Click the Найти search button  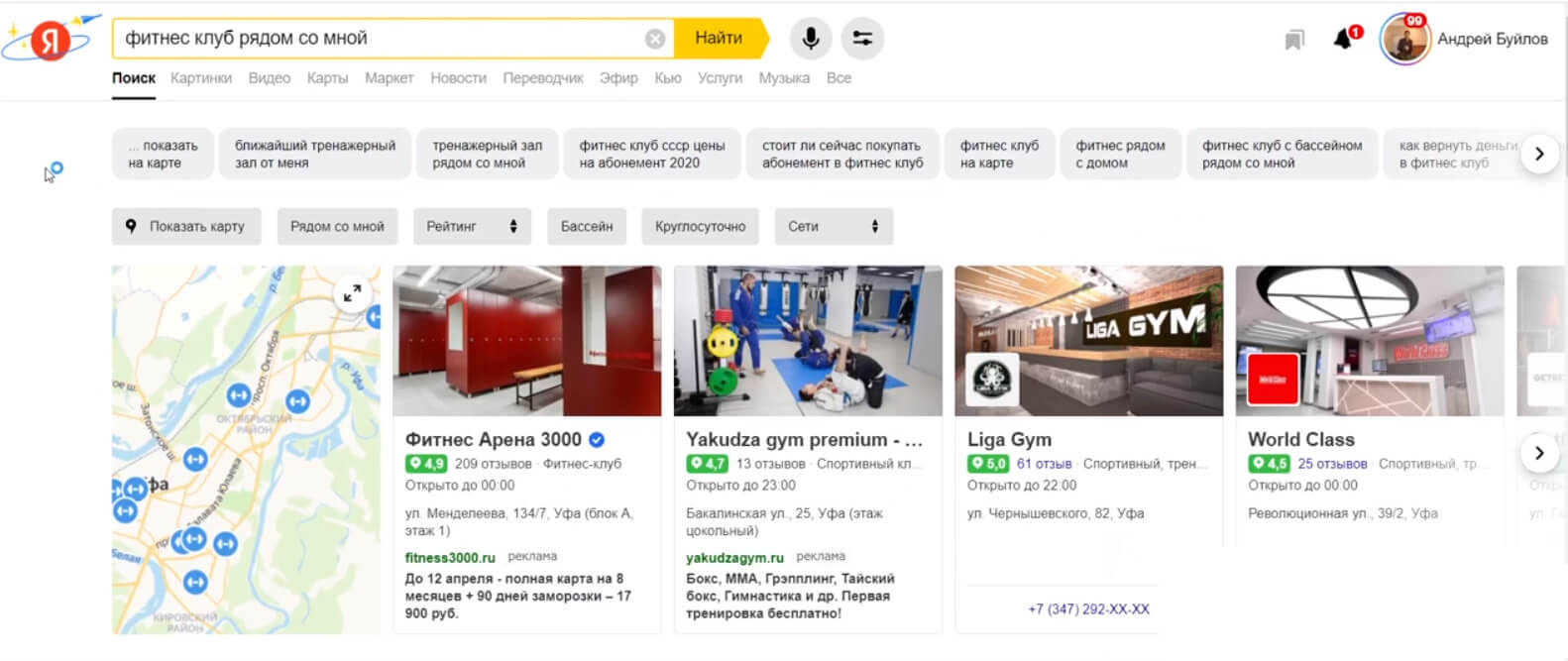721,39
